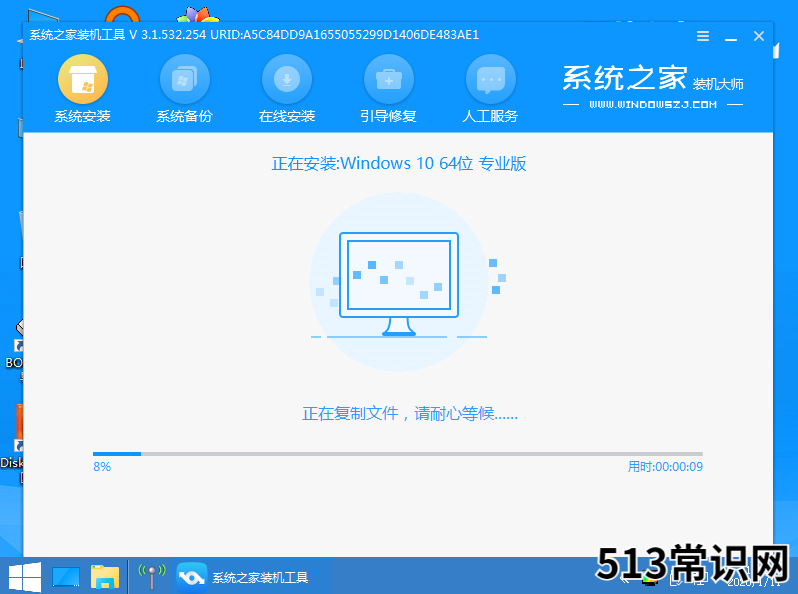Click the 8% progress value
The height and width of the screenshot is (594, 798).
click(x=102, y=467)
